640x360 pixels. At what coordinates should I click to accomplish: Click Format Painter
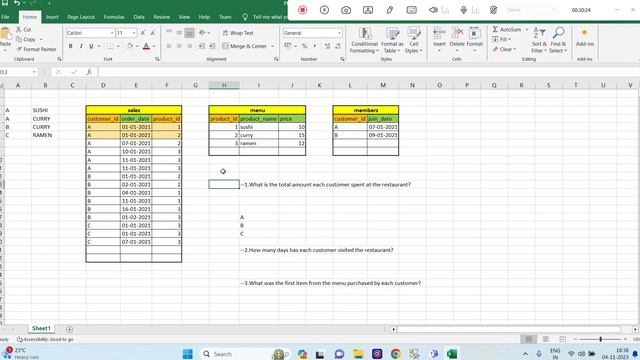tap(36, 49)
